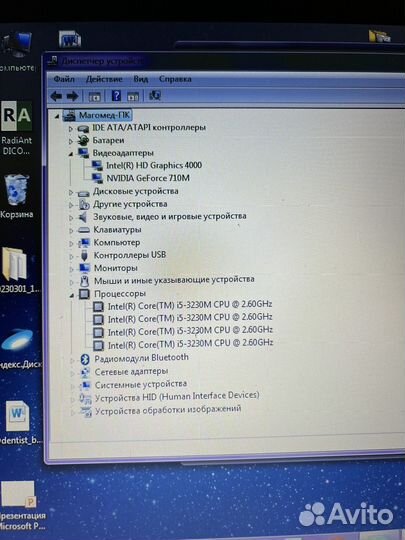Select NVIDIA GeForce 710M entry
405x540 pixels.
148,178
